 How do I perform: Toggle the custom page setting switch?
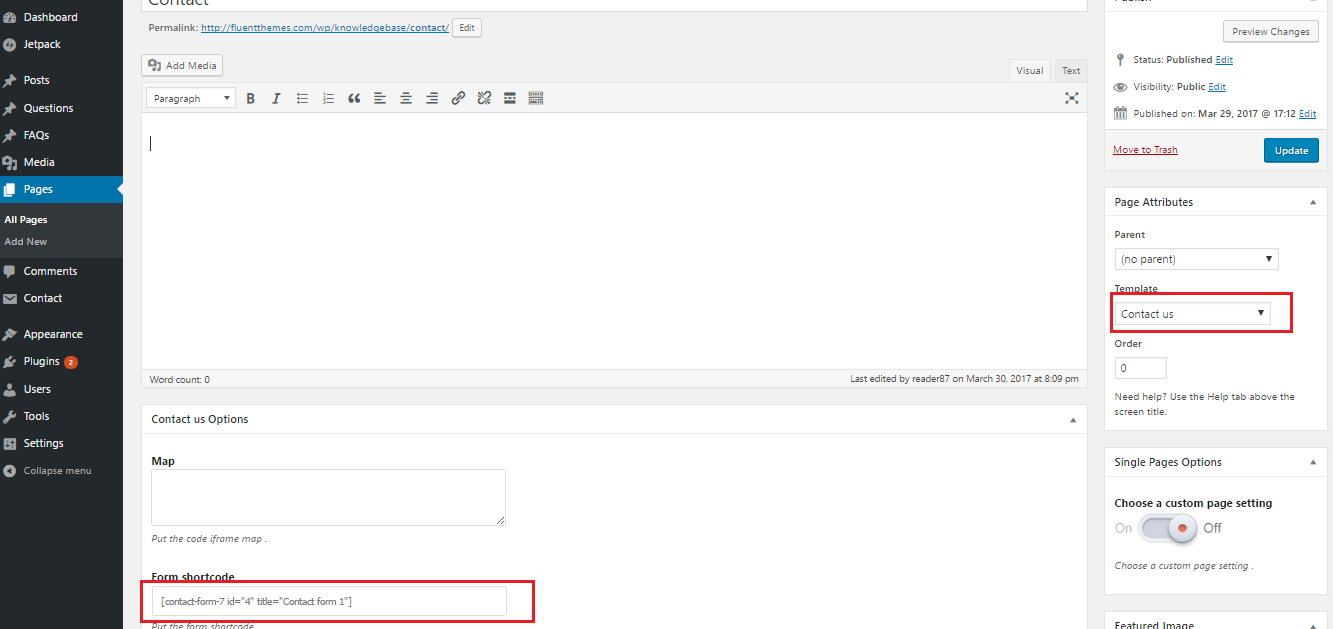click(1167, 528)
